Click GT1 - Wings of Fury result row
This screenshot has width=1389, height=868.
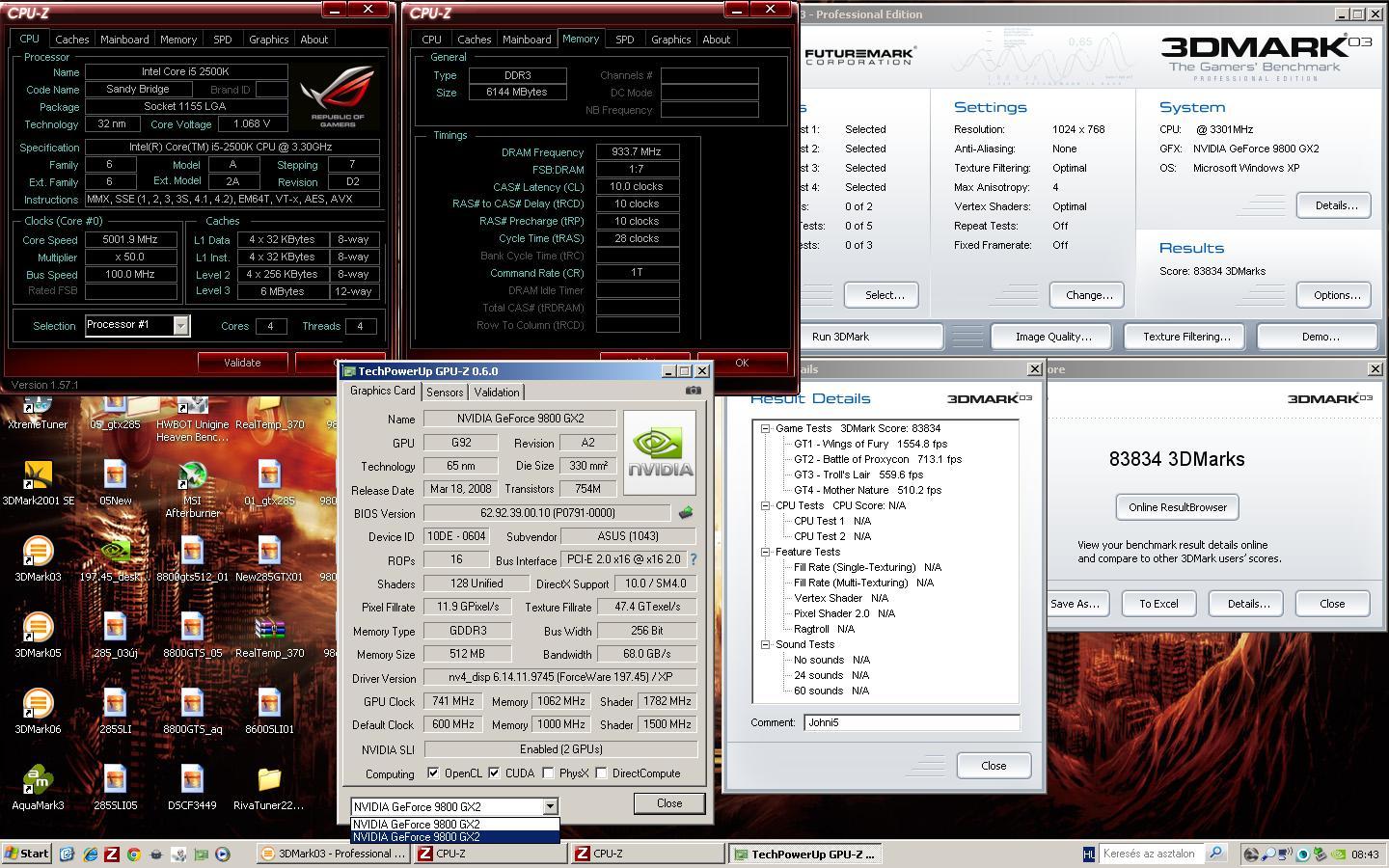[870, 444]
